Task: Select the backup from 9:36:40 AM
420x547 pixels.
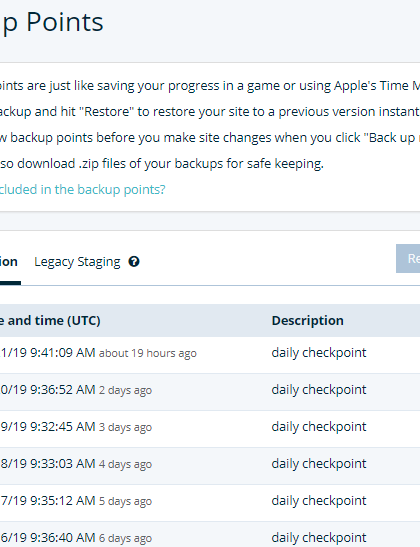Action: (x=210, y=534)
